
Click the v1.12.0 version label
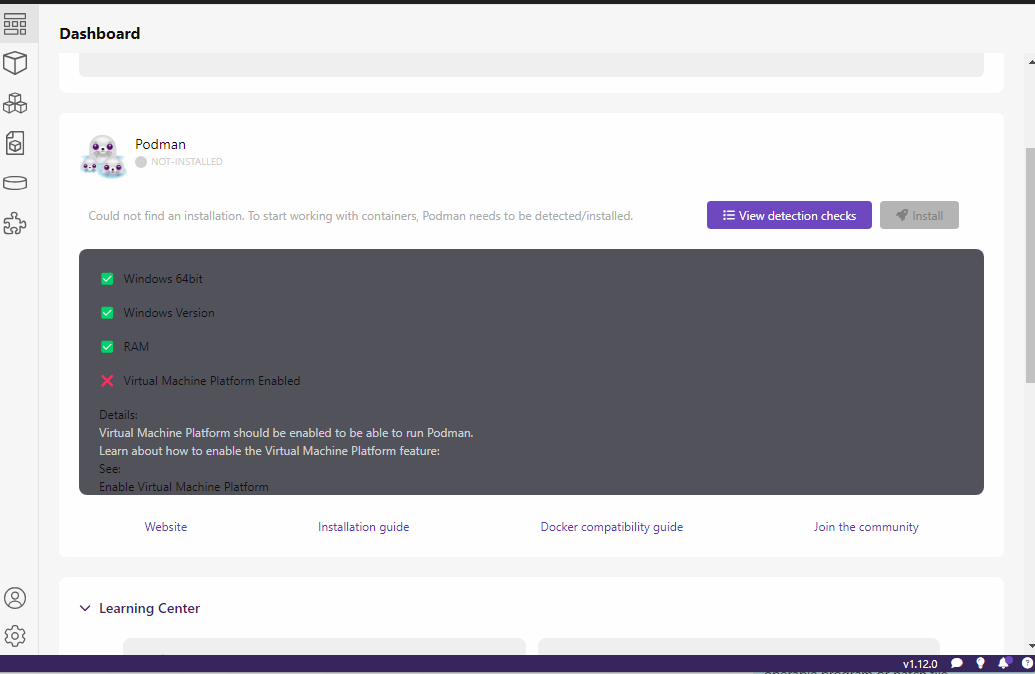point(920,664)
